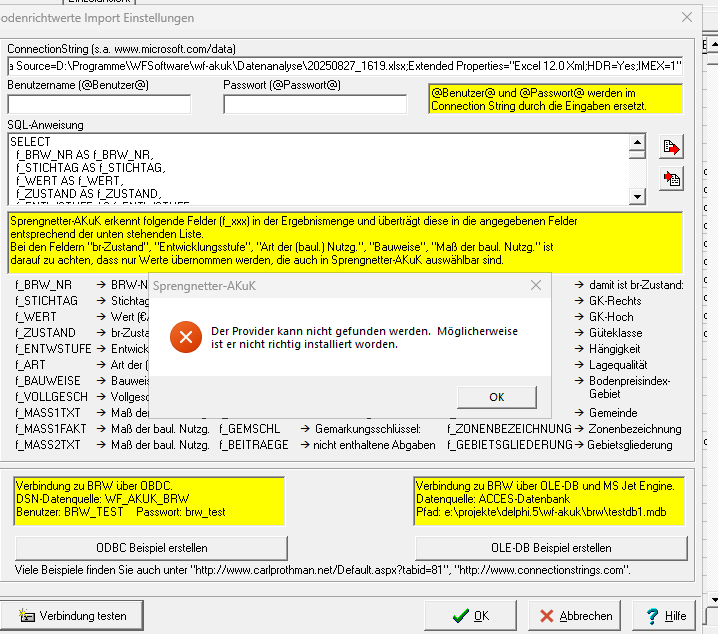Screen dimensions: 718x634
Task: Click the ConnectionString input field
Action: point(345,66)
